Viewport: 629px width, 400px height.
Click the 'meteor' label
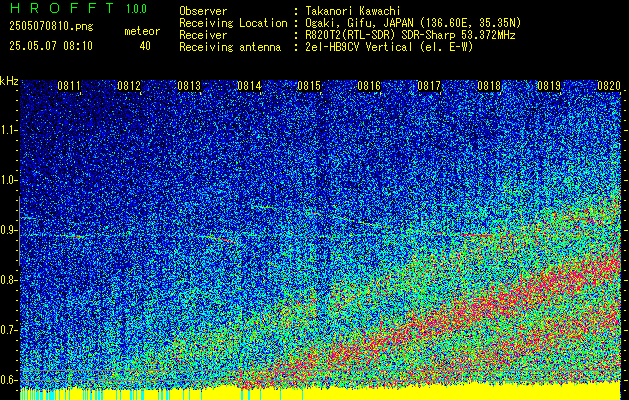point(142,31)
